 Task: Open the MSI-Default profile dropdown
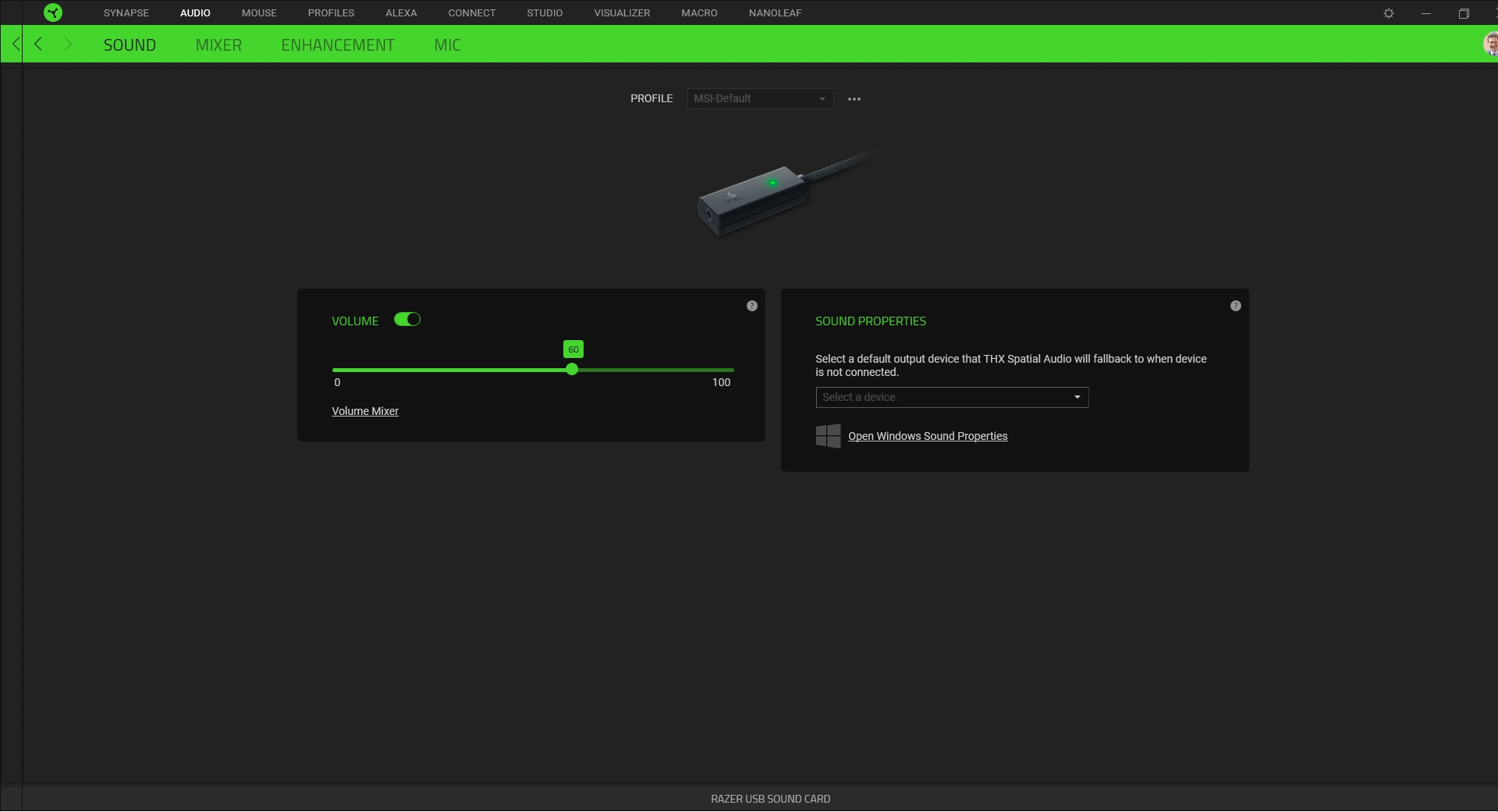pyautogui.click(x=760, y=99)
